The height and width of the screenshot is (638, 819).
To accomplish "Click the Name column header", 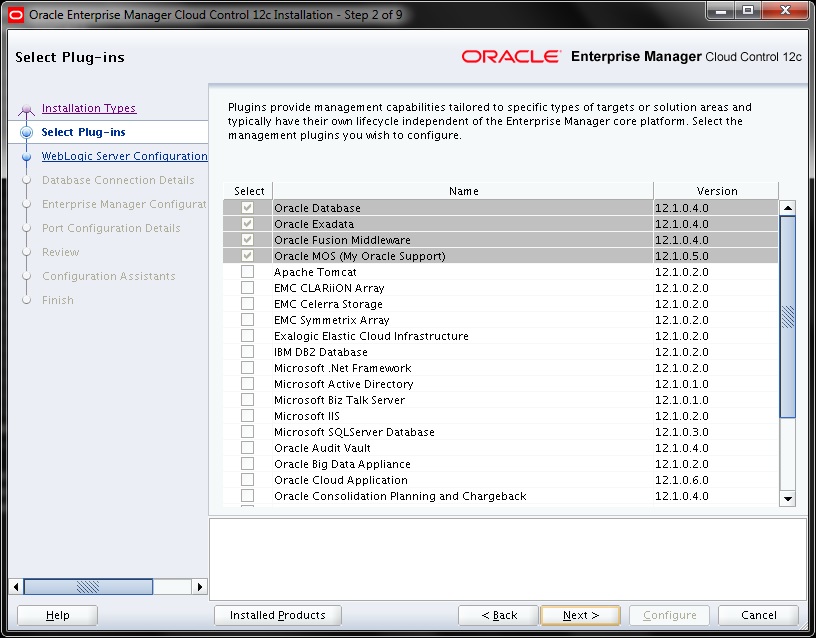I will [463, 191].
